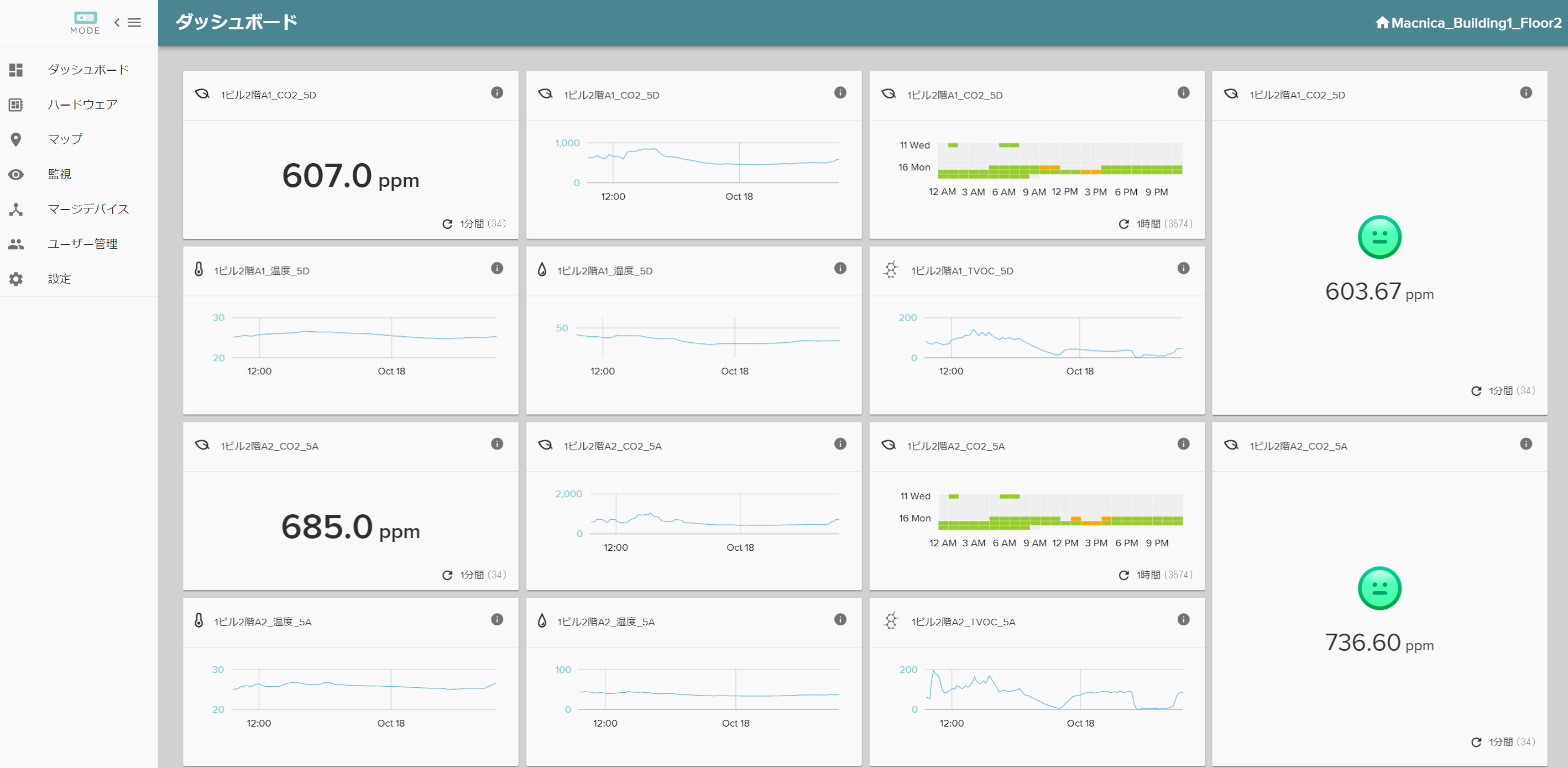1568x768 pixels.
Task: Show info for 1ビル2階A1_温度_5D card
Action: tap(496, 268)
